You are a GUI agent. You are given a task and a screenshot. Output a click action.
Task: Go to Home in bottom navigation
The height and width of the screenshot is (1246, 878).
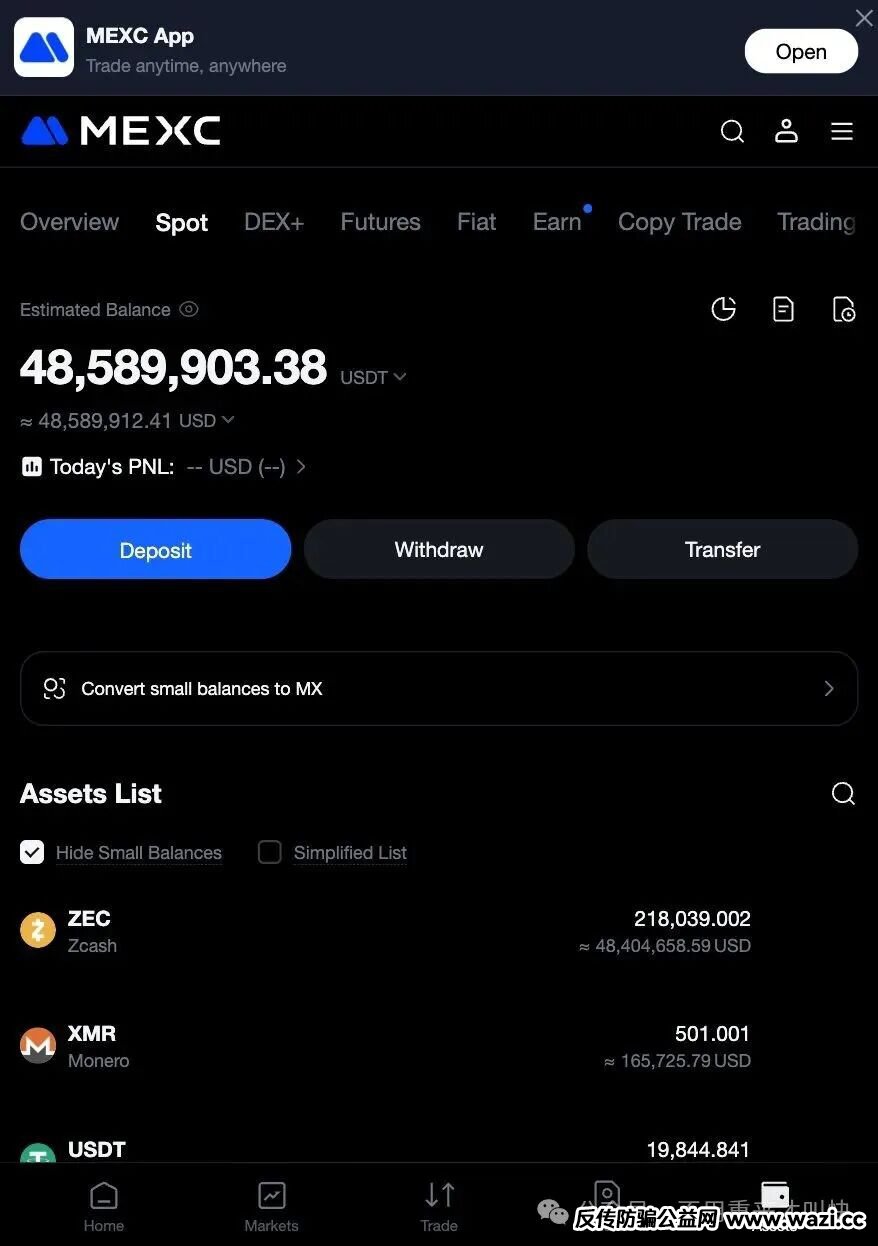pyautogui.click(x=104, y=1206)
